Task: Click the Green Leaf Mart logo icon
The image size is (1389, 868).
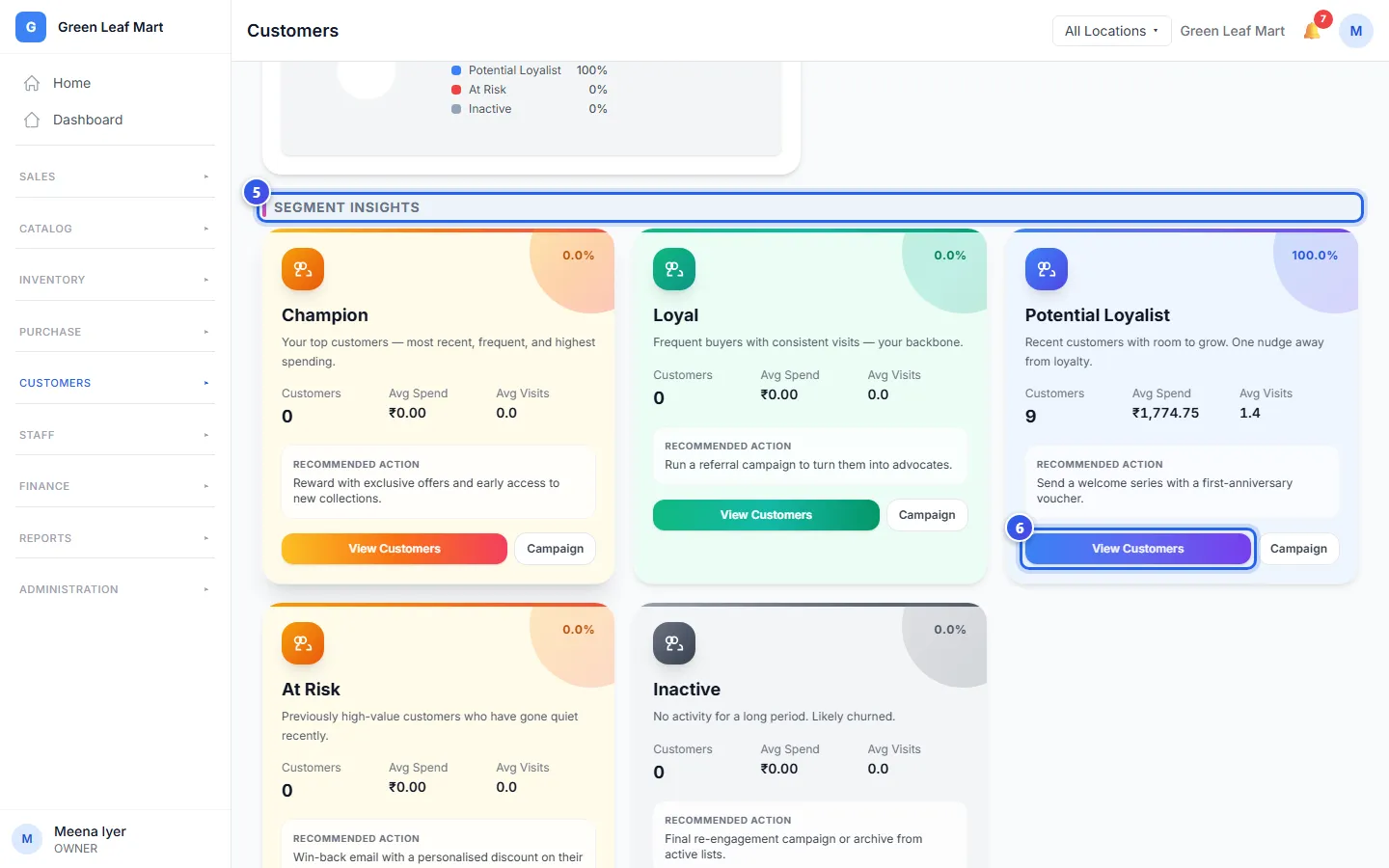Action: 31,27
